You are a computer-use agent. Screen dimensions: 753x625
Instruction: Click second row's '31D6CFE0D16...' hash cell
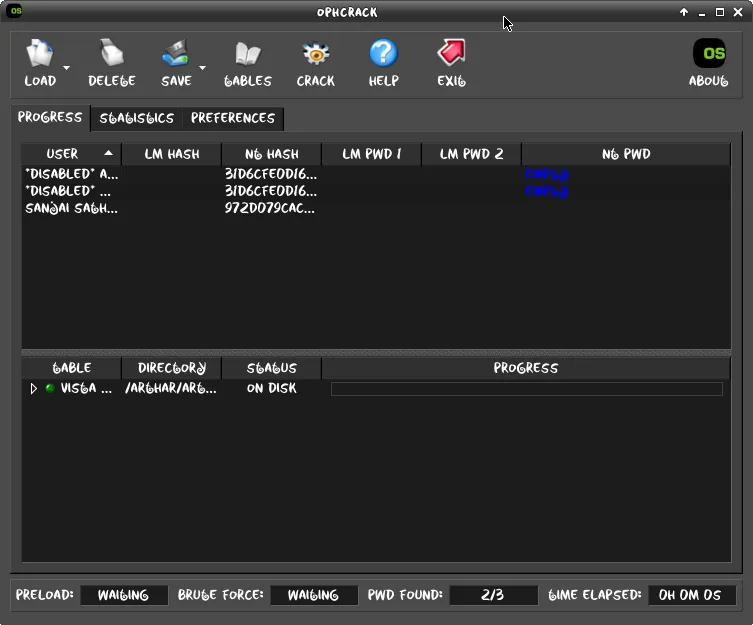[x=271, y=191]
